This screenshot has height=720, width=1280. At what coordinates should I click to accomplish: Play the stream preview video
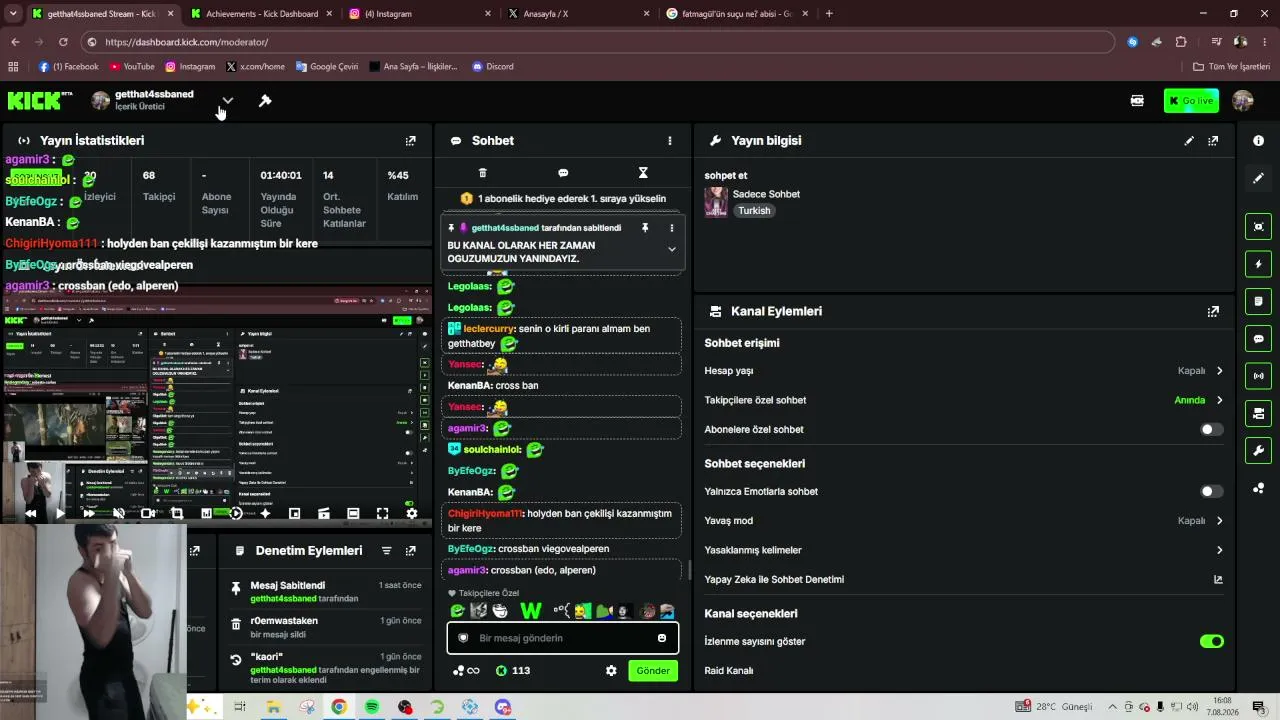[60, 513]
